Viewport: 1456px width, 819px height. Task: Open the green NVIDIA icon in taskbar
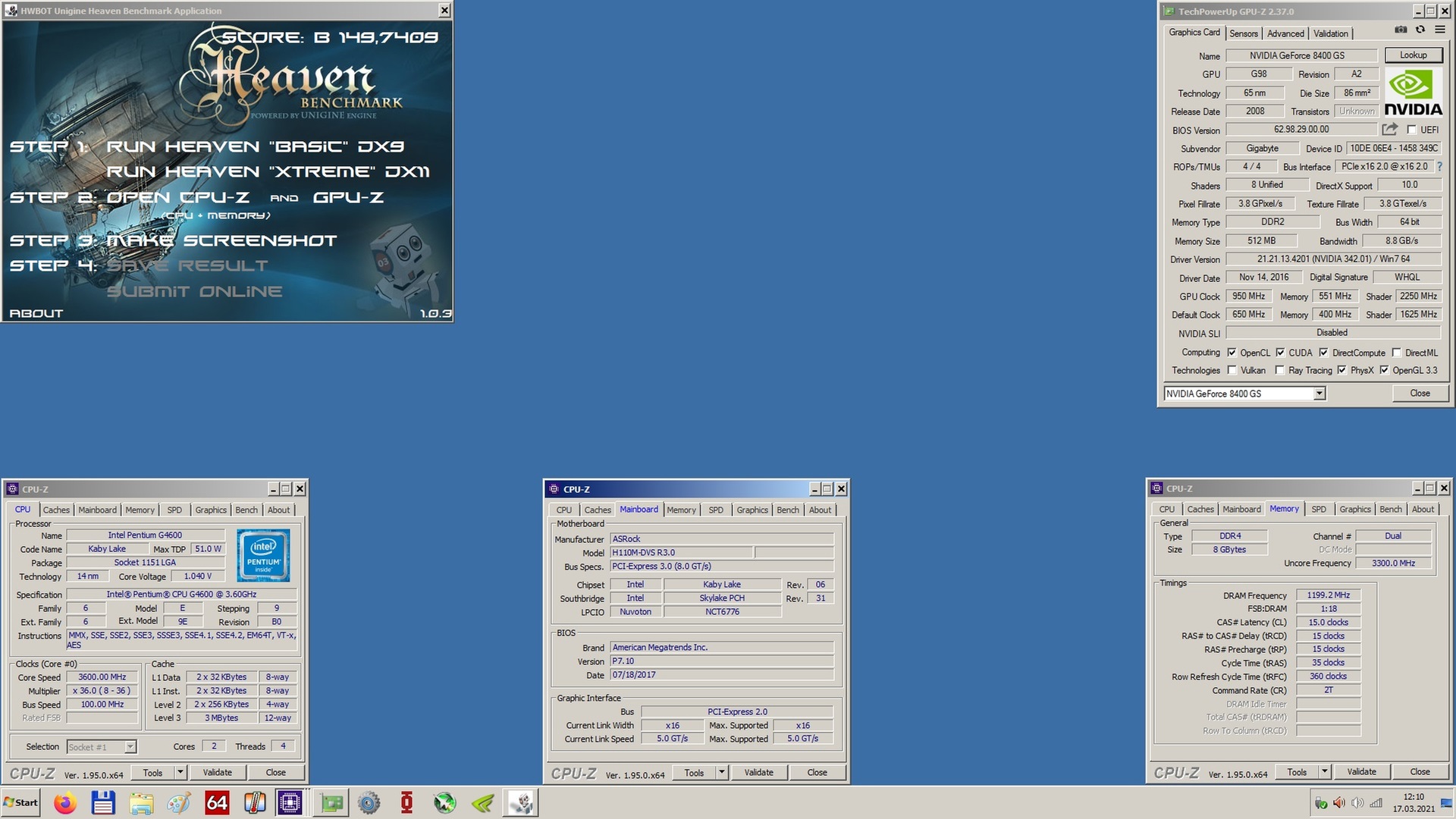pos(483,802)
